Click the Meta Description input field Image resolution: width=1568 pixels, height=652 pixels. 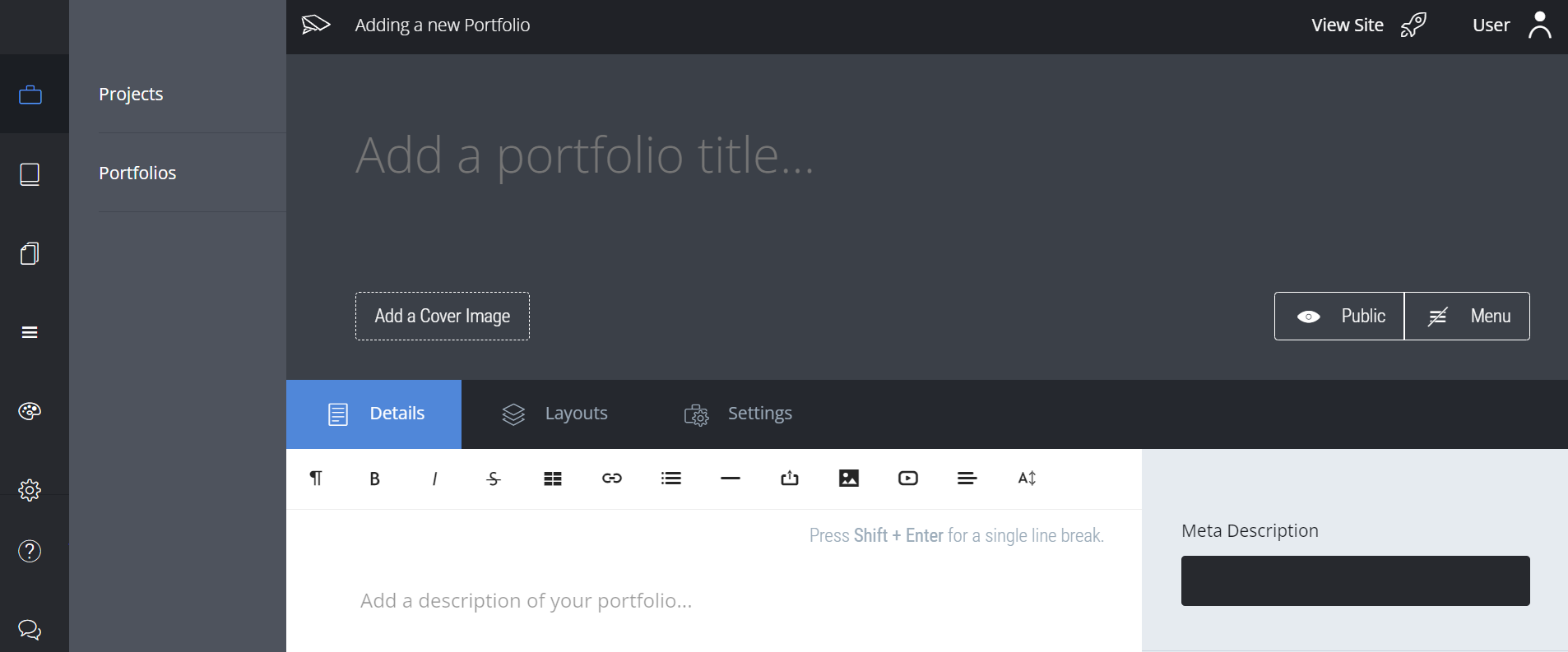[1353, 580]
